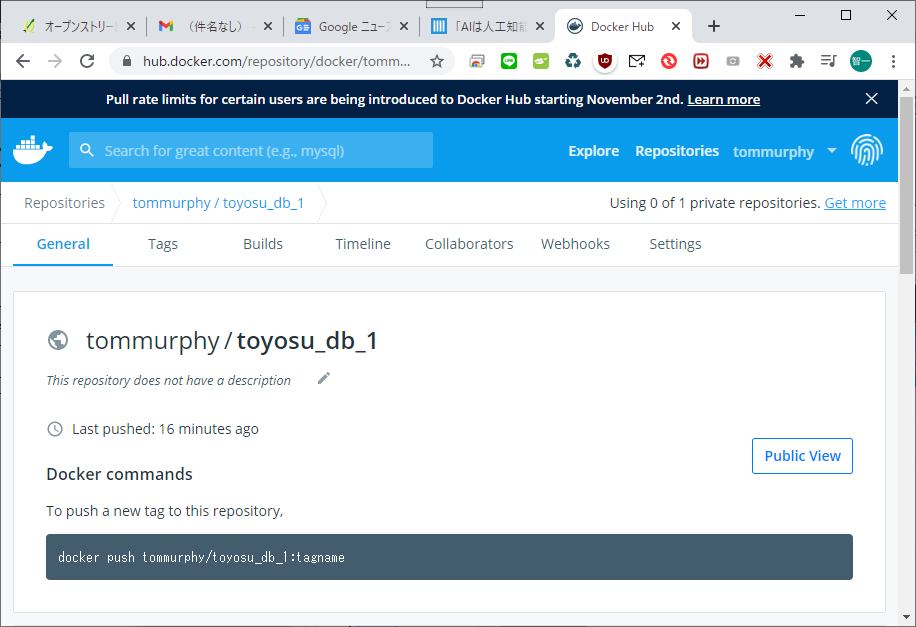The height and width of the screenshot is (627, 916).
Task: Switch to the Tags tab
Action: tap(163, 244)
